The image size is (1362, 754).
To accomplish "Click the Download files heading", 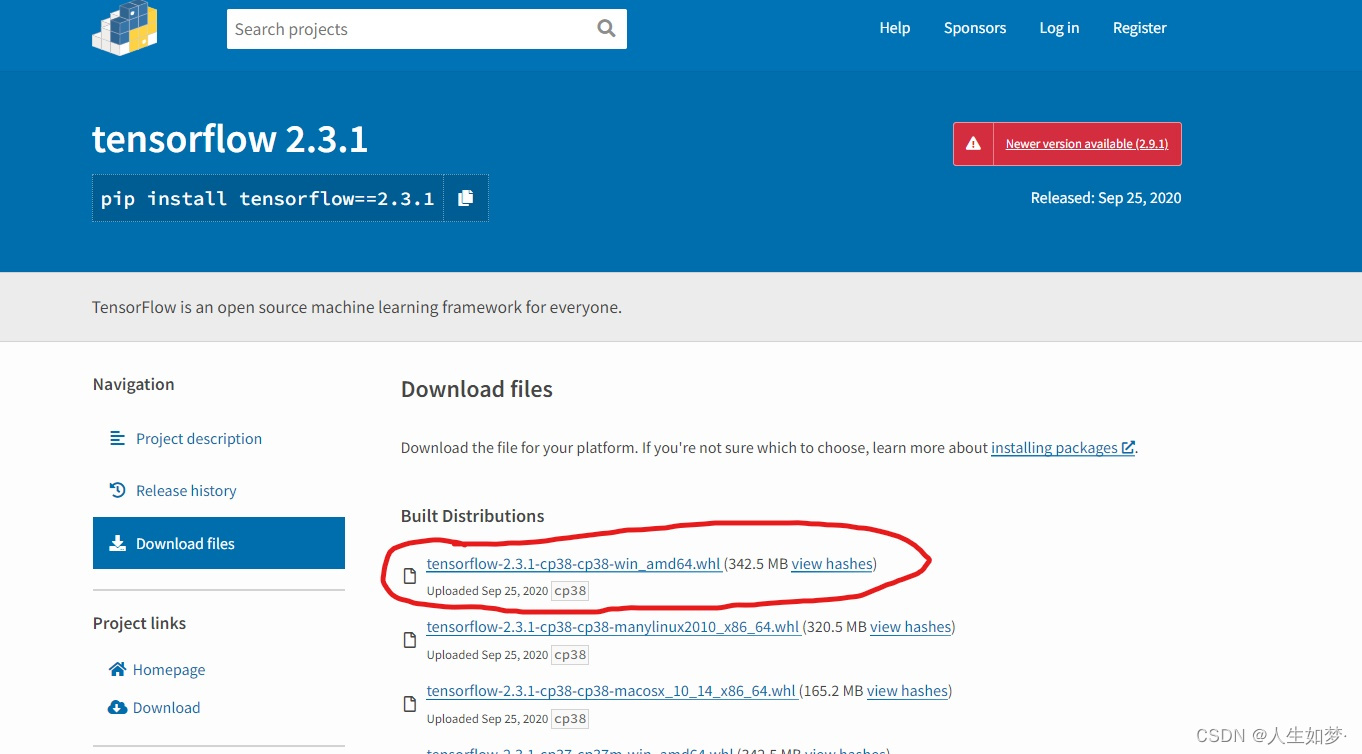I will [477, 389].
